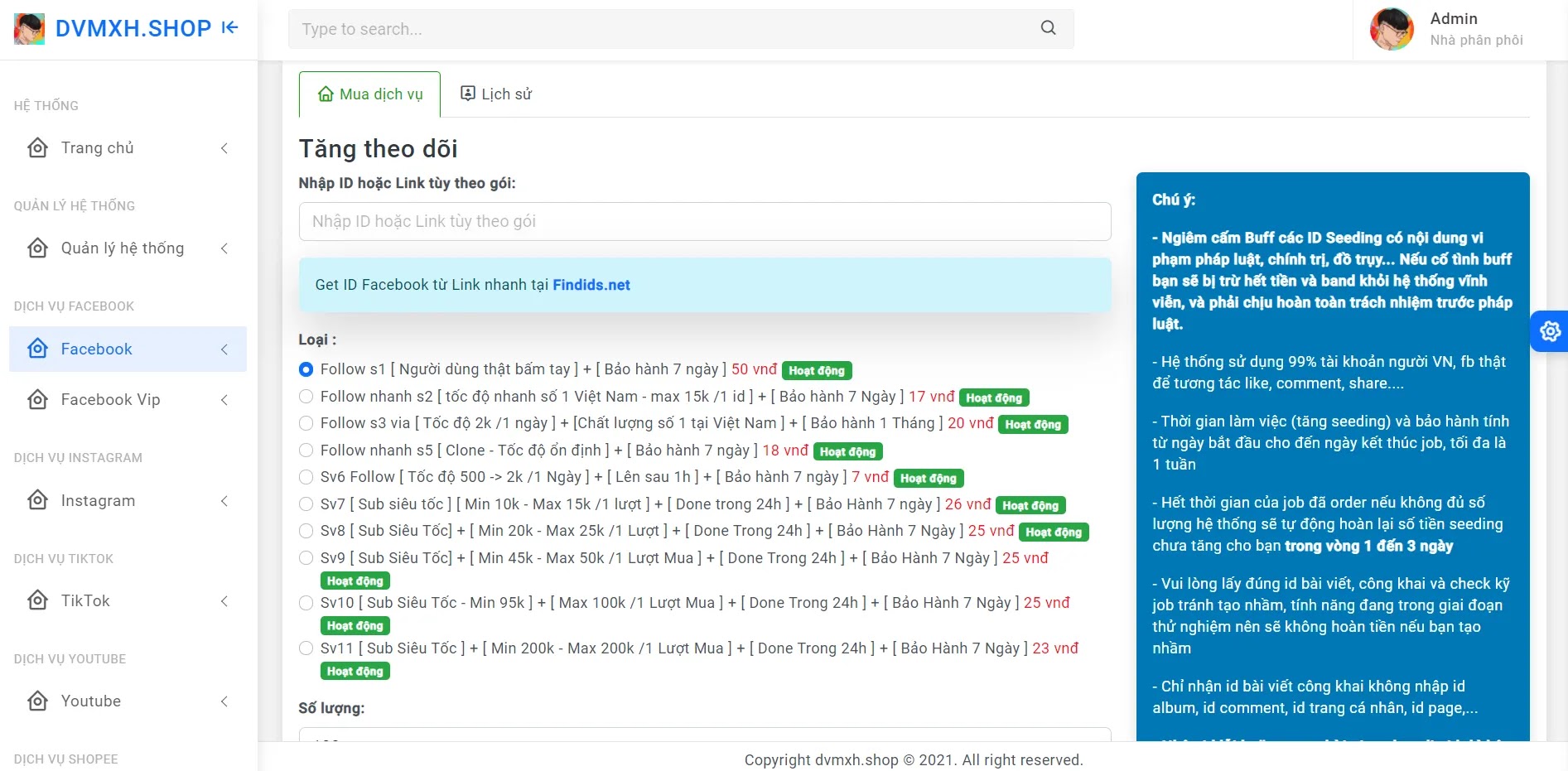Click the TikTok menu home icon
1568x771 pixels.
(x=37, y=600)
